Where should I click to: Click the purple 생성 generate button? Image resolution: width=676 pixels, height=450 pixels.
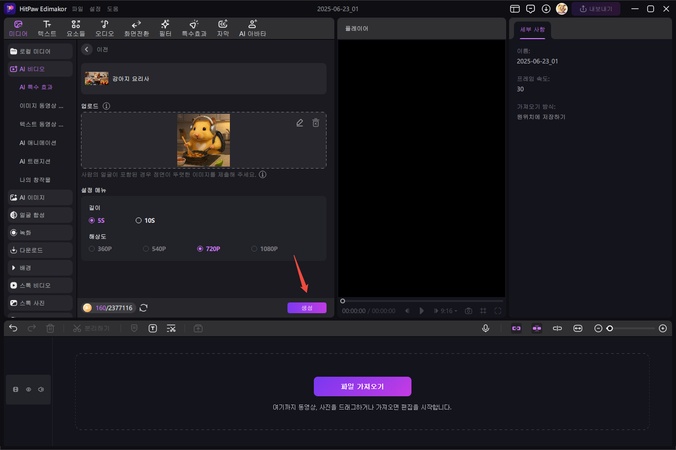click(307, 308)
